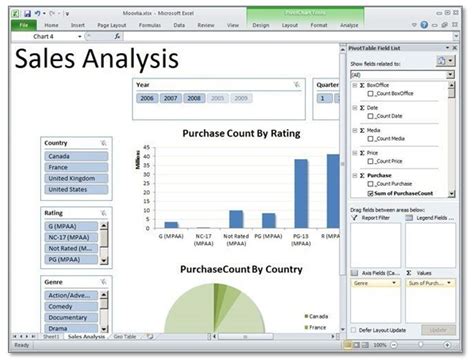Screen dimensions: 474x362
Task: Select Comedy in the Genre slicer
Action: click(71, 306)
